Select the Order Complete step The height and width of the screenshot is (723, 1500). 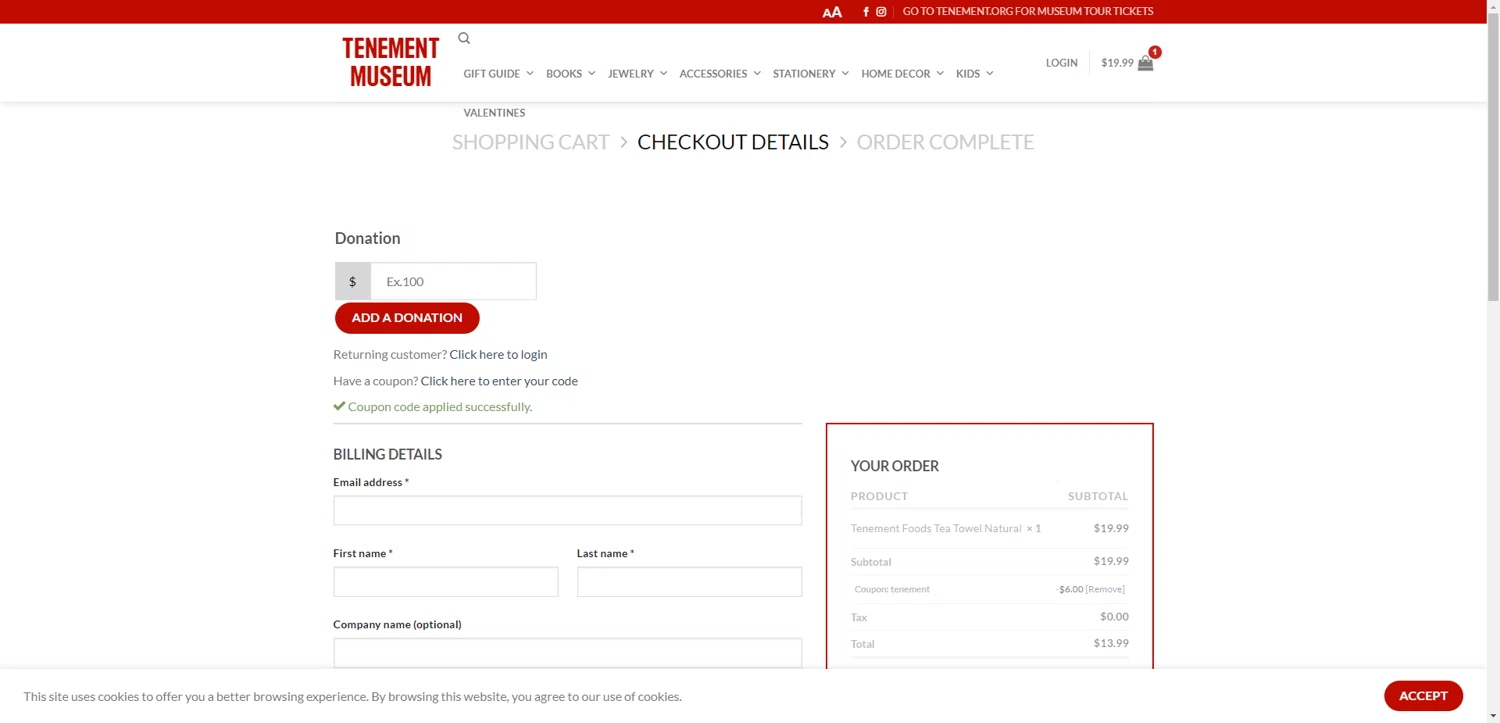point(945,142)
